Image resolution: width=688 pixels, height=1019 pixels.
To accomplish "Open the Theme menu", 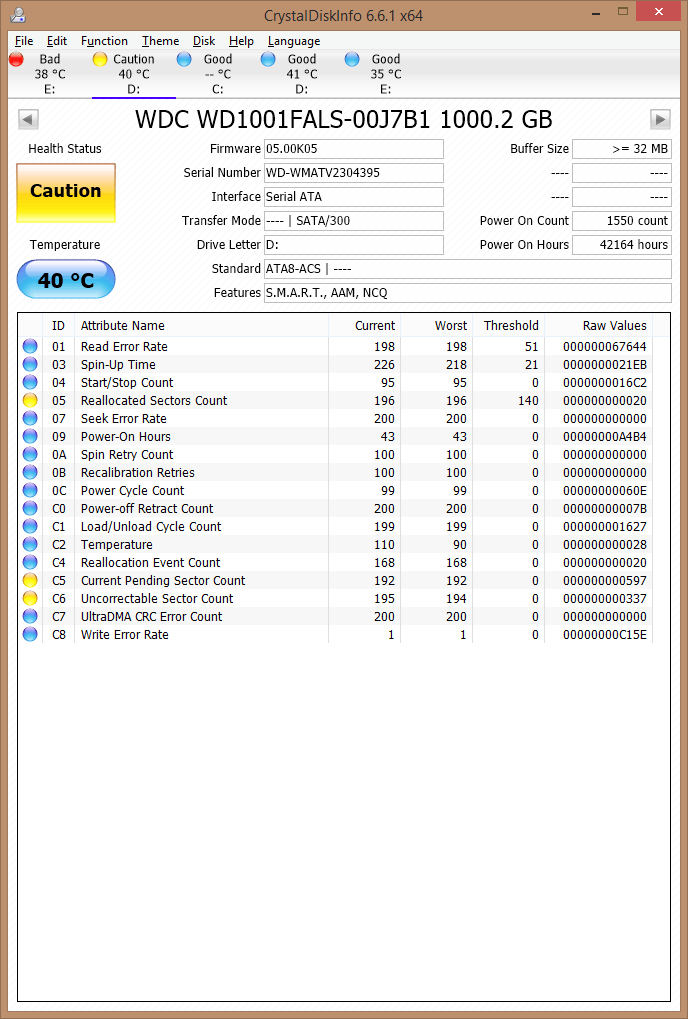I will tap(160, 41).
